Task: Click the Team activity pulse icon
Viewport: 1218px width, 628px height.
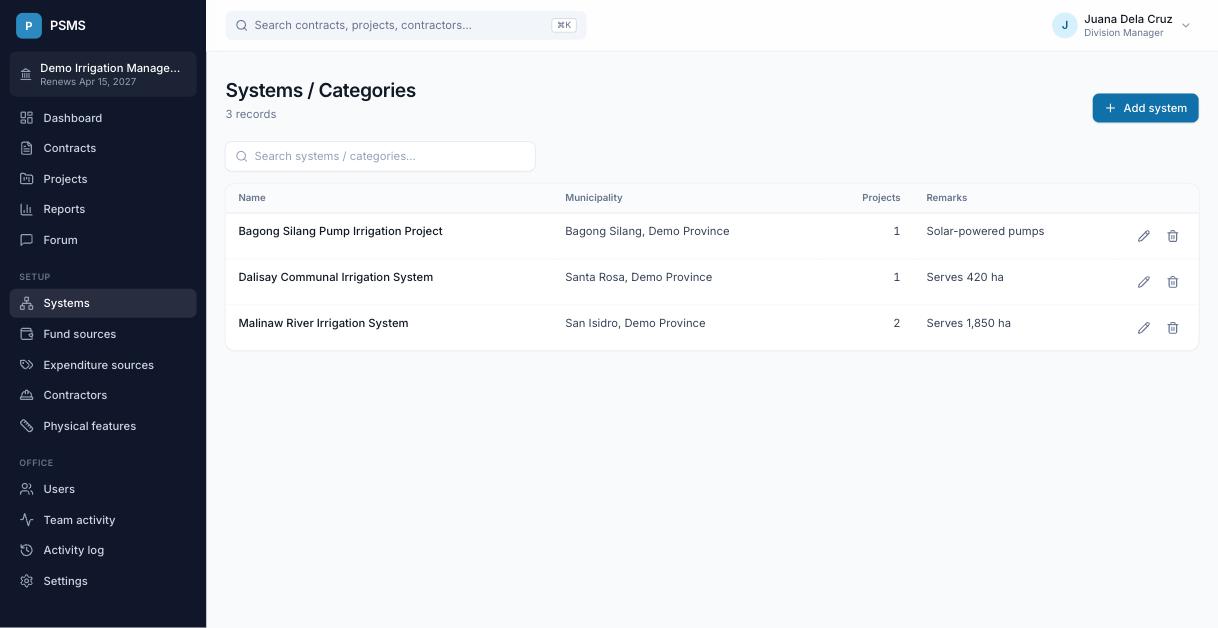Action: [27, 520]
